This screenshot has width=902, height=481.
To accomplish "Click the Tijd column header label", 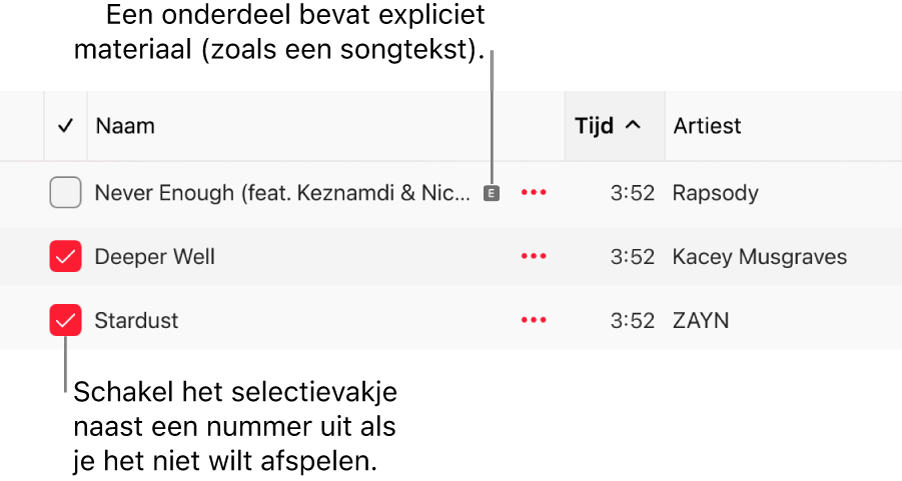I will click(x=594, y=126).
